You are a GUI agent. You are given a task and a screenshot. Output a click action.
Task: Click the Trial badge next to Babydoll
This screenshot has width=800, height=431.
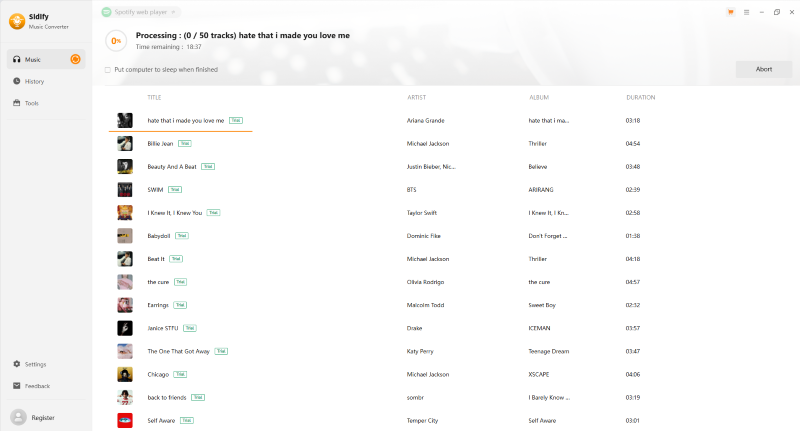tap(182, 236)
